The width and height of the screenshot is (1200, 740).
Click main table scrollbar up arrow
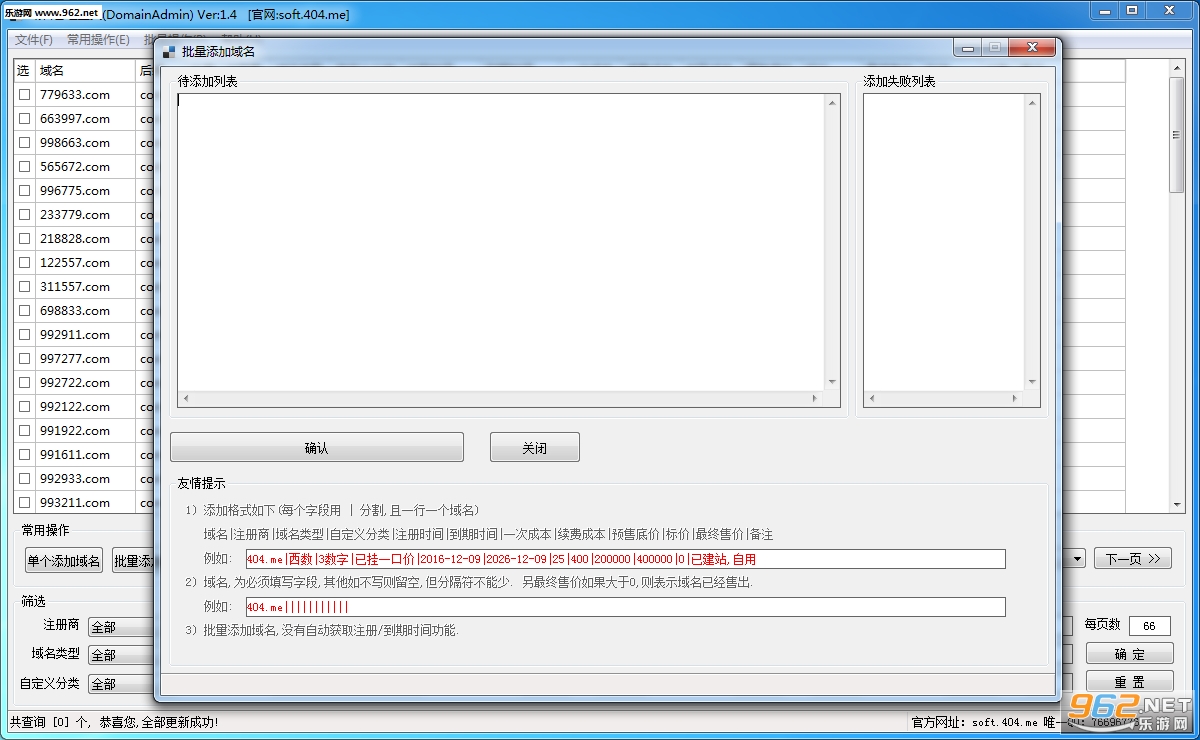1177,69
